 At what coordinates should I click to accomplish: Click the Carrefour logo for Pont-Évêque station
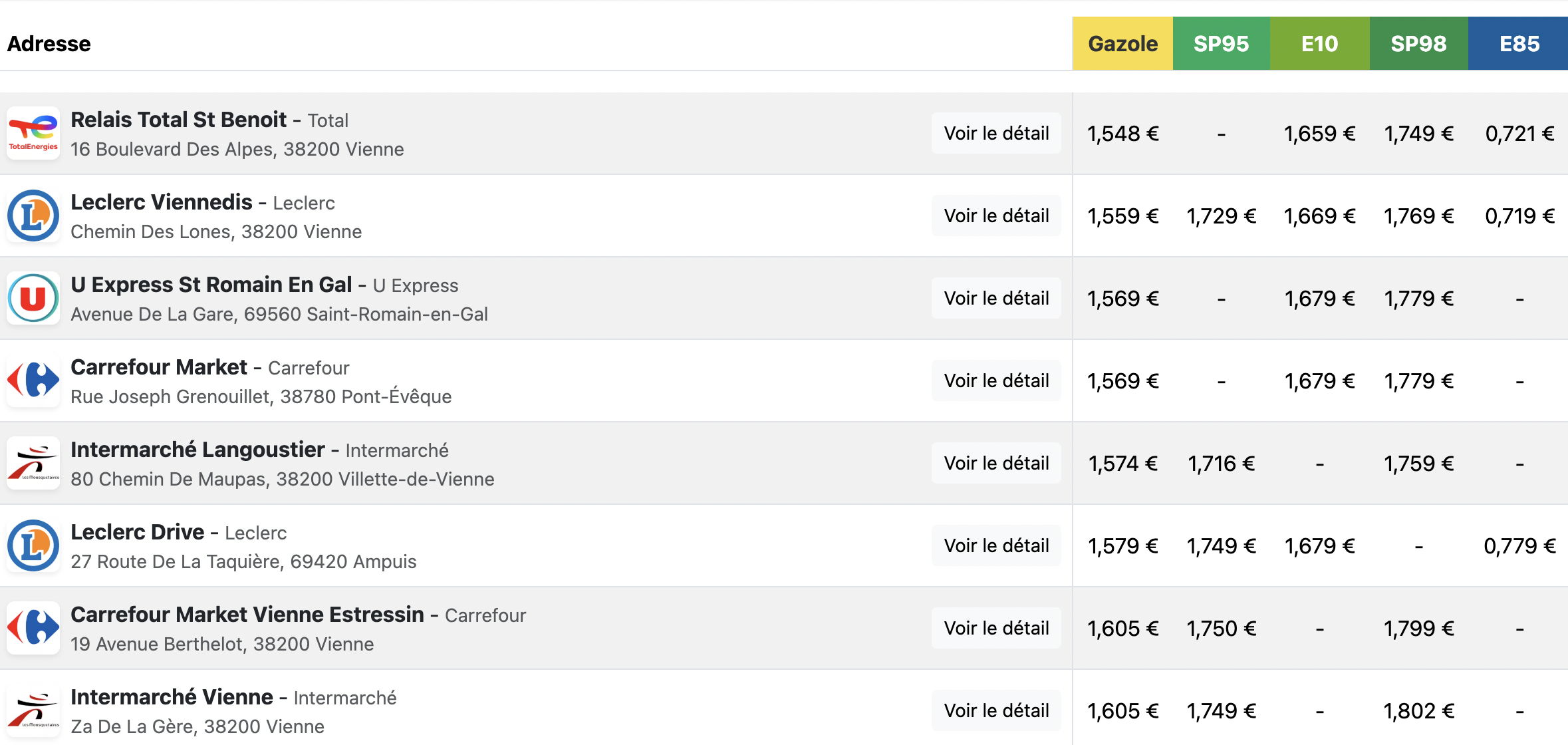[33, 380]
